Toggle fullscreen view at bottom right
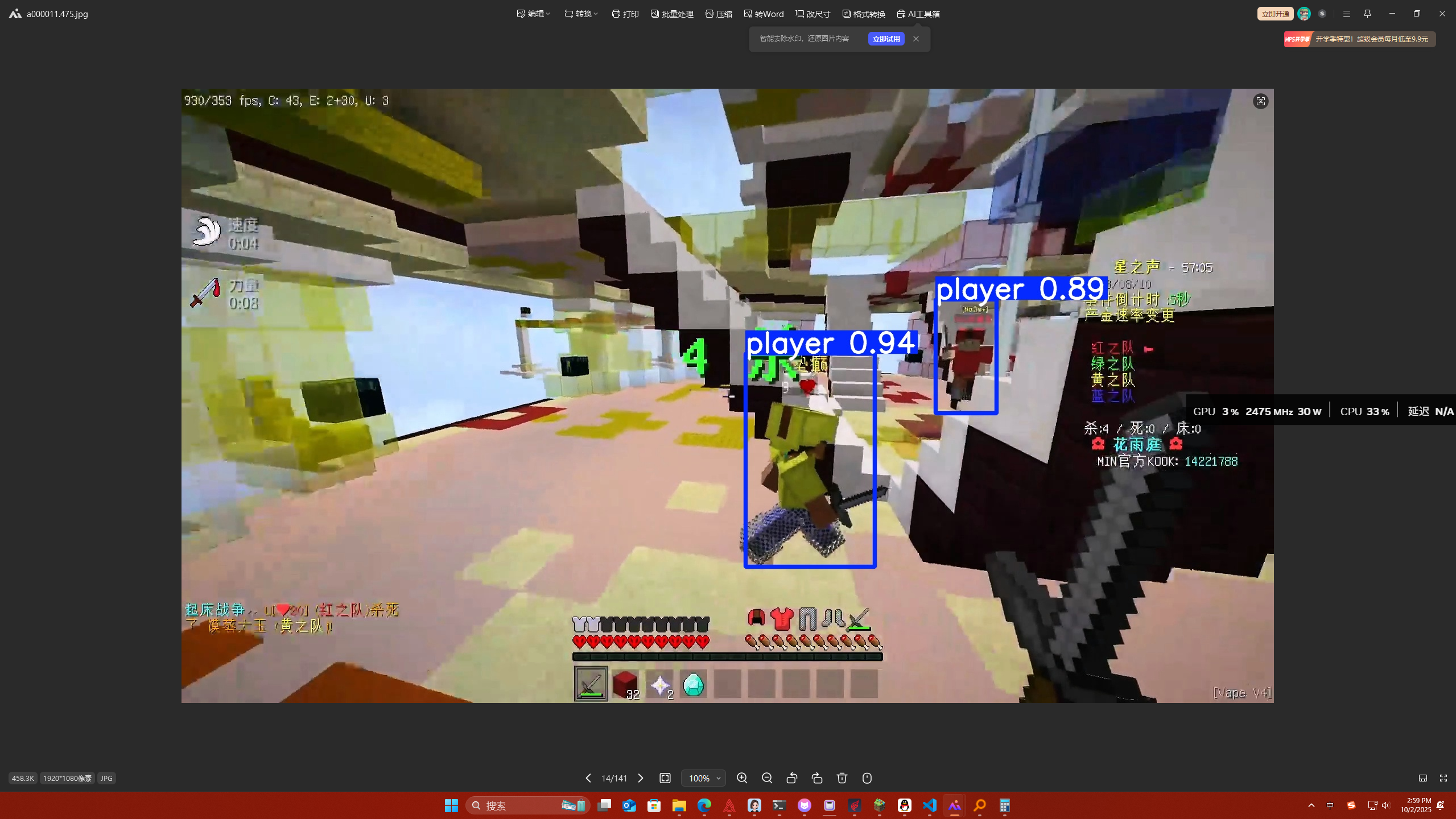Image resolution: width=1456 pixels, height=819 pixels. point(1443,778)
